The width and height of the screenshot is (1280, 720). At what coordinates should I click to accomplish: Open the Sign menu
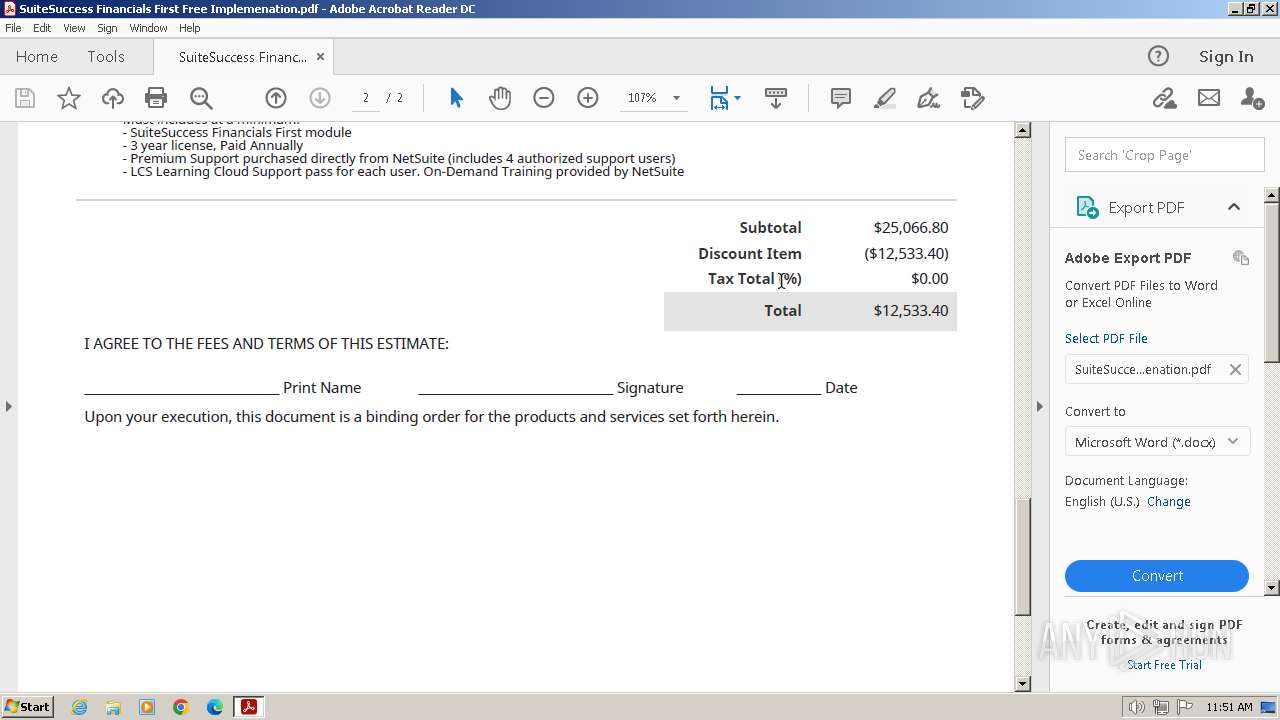tap(107, 28)
